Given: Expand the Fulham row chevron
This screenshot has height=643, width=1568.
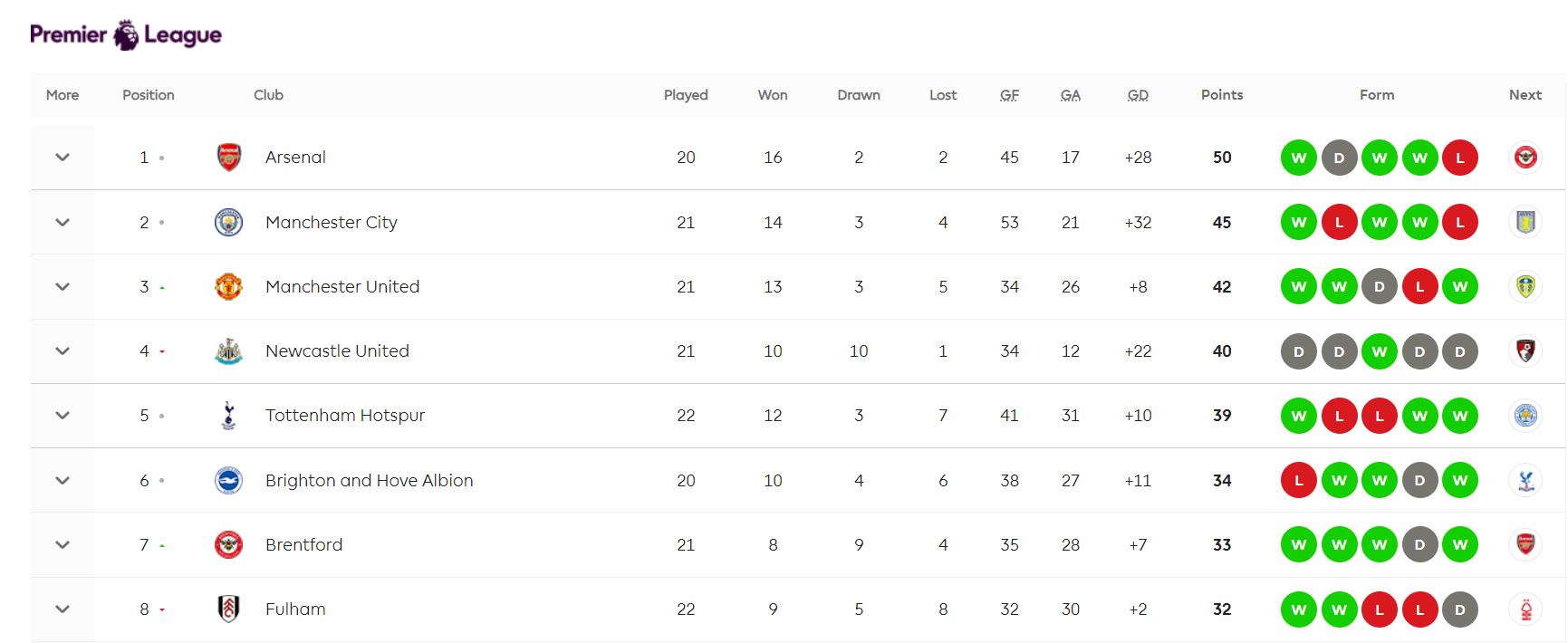Looking at the screenshot, I should [x=63, y=609].
